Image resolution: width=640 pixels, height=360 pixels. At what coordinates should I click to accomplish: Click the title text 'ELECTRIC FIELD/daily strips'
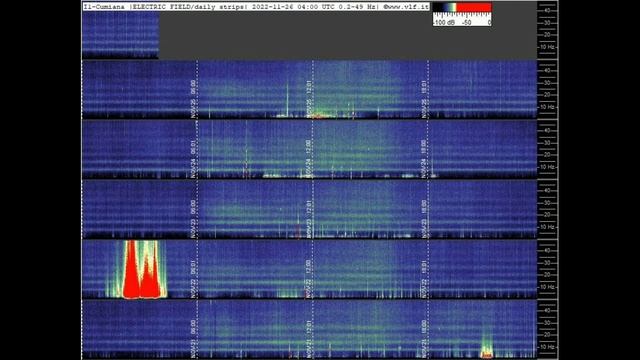point(189,7)
